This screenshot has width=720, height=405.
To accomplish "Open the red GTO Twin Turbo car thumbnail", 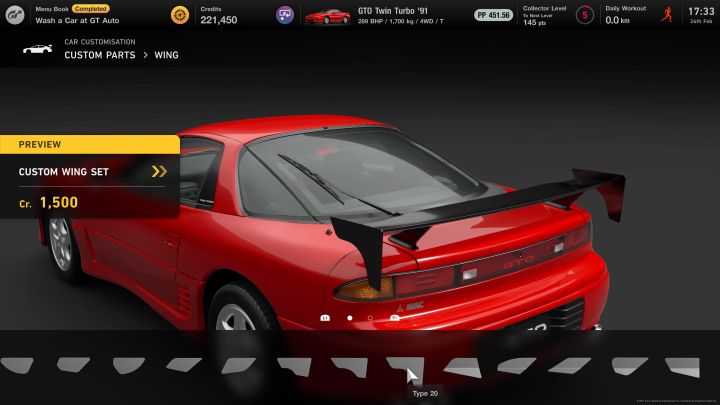I will click(x=326, y=15).
